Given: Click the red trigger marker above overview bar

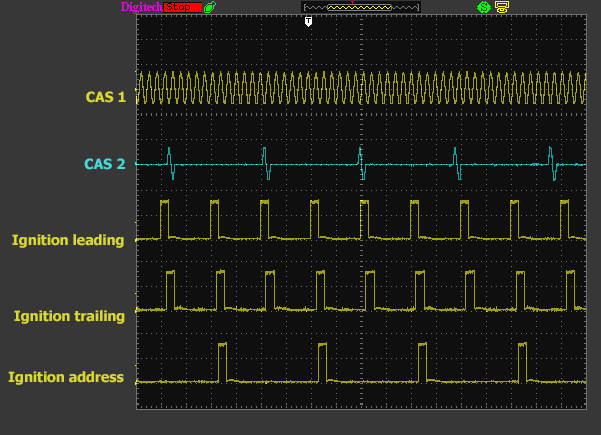Looking at the screenshot, I should click(352, 2).
